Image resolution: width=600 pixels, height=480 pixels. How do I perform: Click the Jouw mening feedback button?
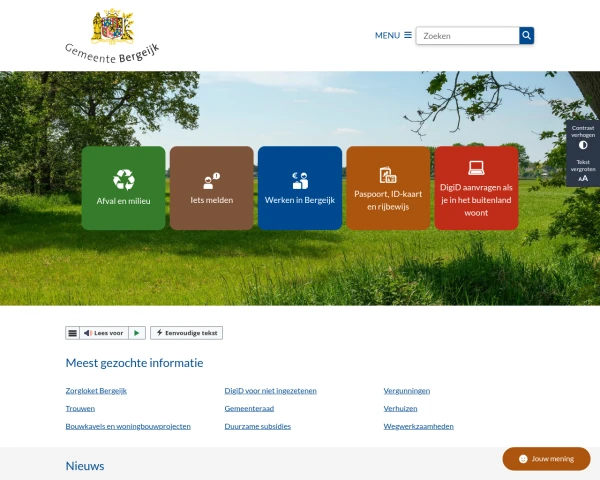tap(546, 459)
